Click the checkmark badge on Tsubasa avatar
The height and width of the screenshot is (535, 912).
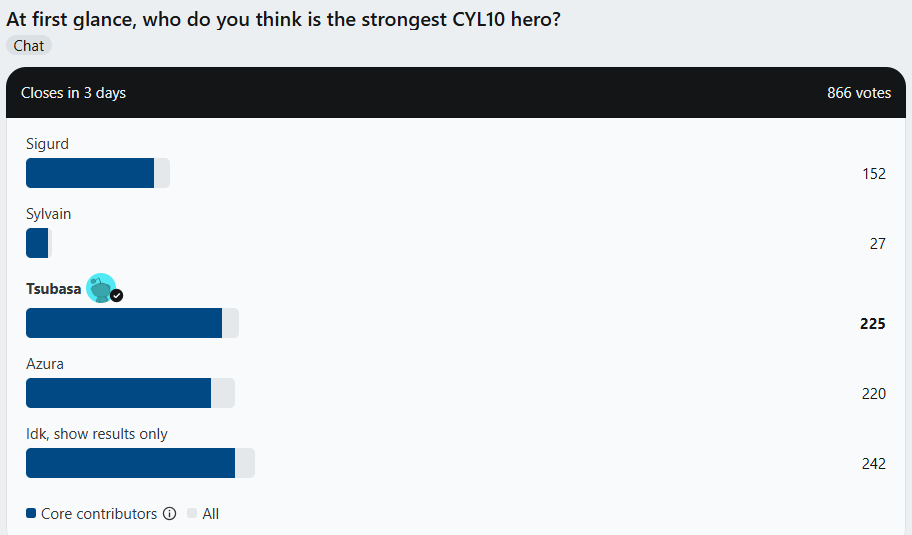(117, 295)
